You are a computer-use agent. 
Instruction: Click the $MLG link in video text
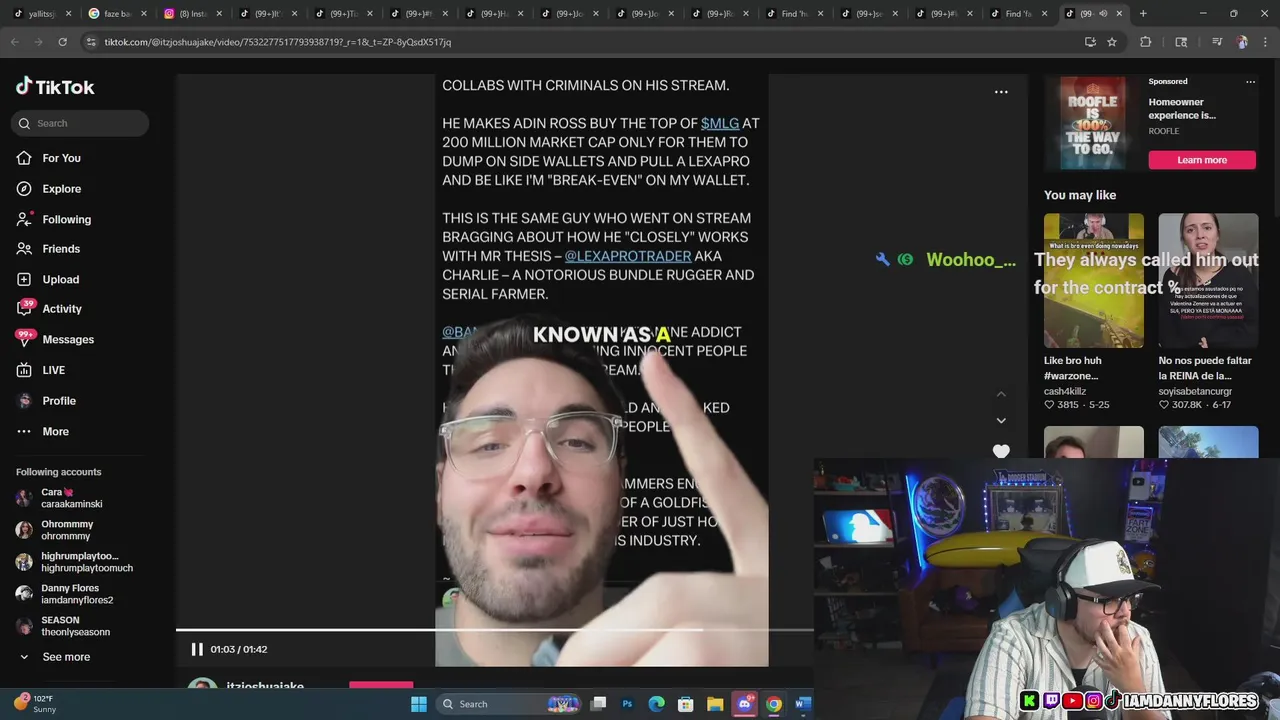pos(720,123)
